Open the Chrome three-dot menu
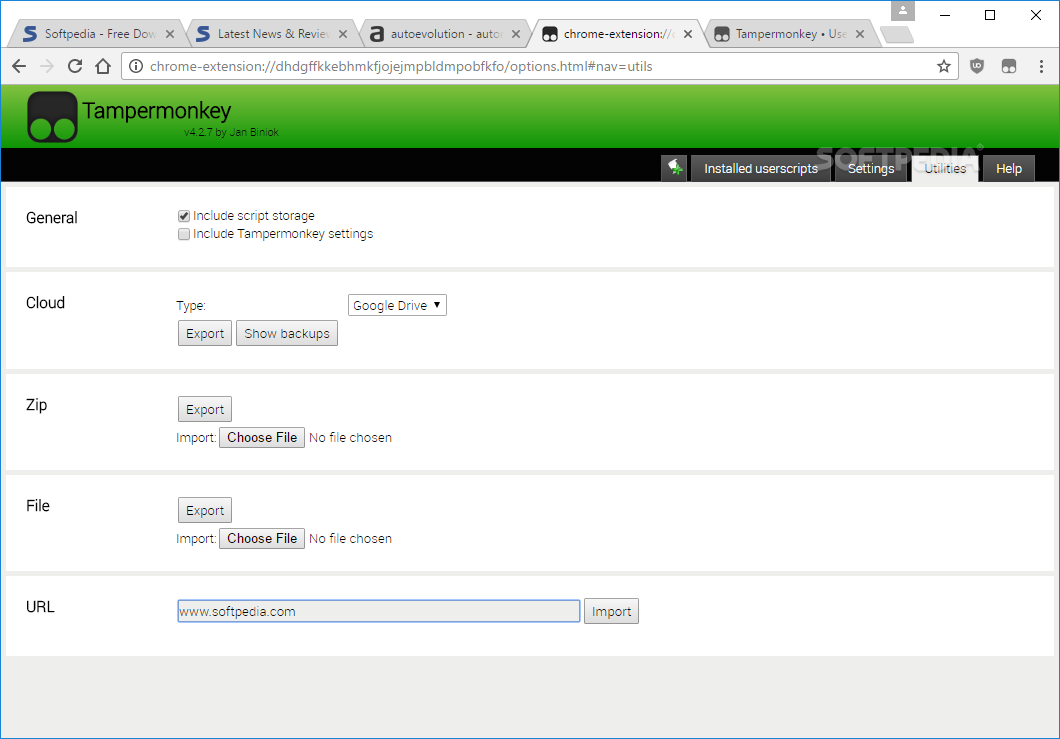Screen dimensions: 1060x739 (x=1041, y=66)
